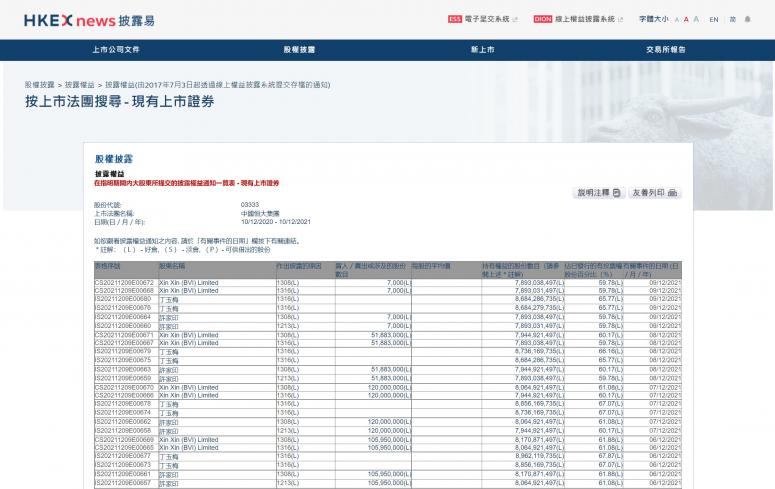This screenshot has width=775, height=489.
Task: Open form IS20211209E00658
Action: pos(123,431)
